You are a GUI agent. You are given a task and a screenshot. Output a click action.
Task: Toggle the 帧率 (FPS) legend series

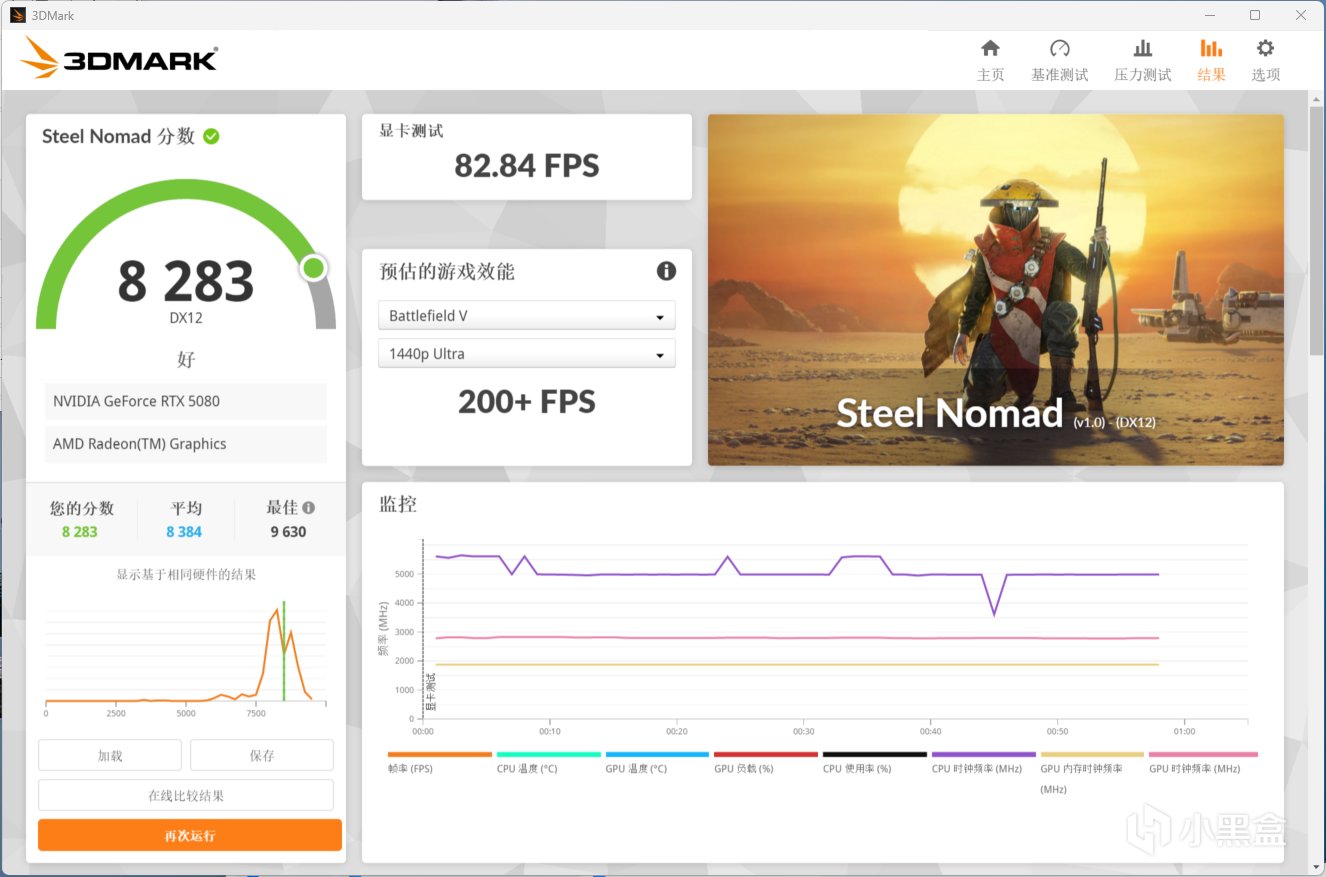[439, 762]
